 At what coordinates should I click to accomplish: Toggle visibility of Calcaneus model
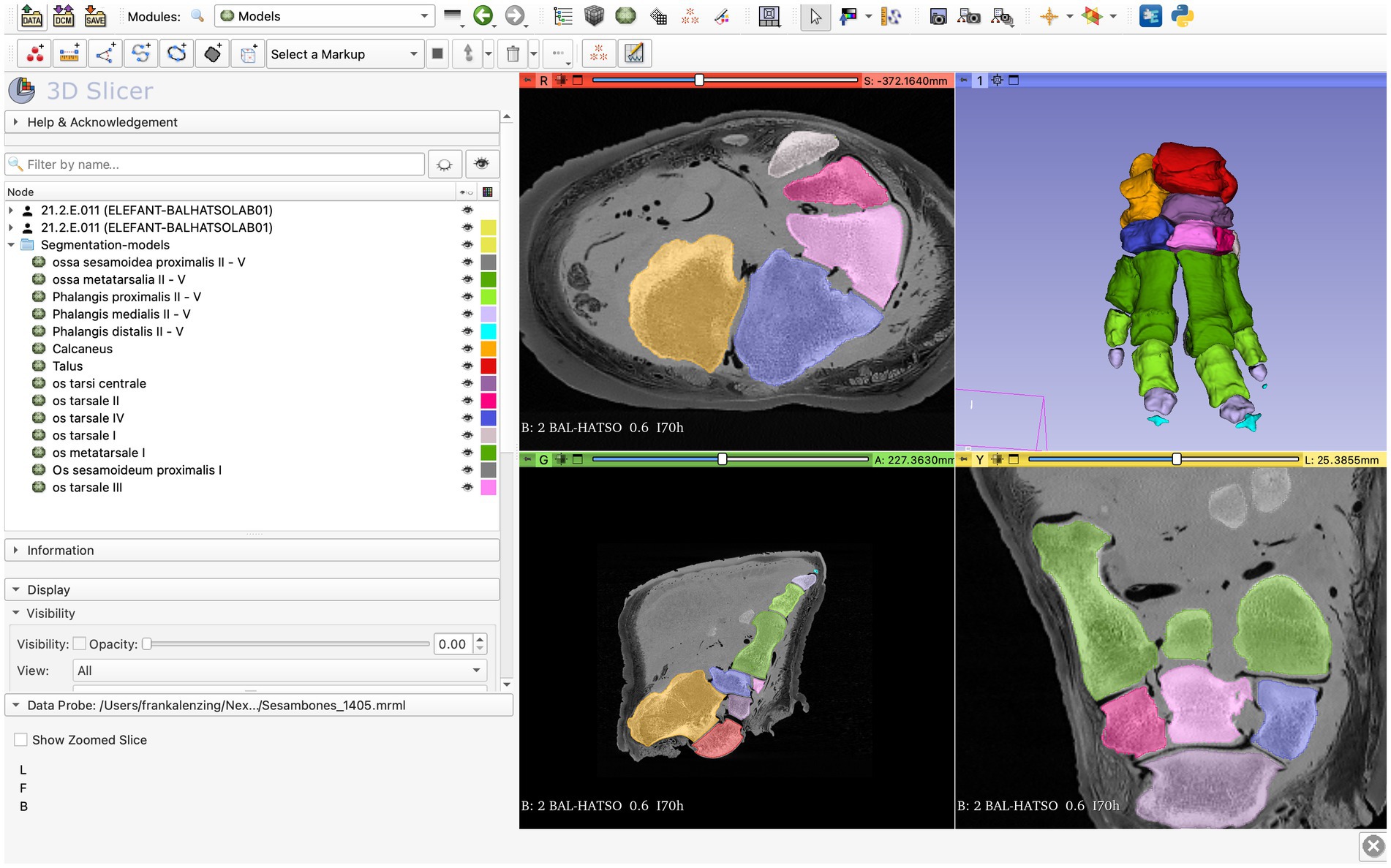(x=467, y=349)
